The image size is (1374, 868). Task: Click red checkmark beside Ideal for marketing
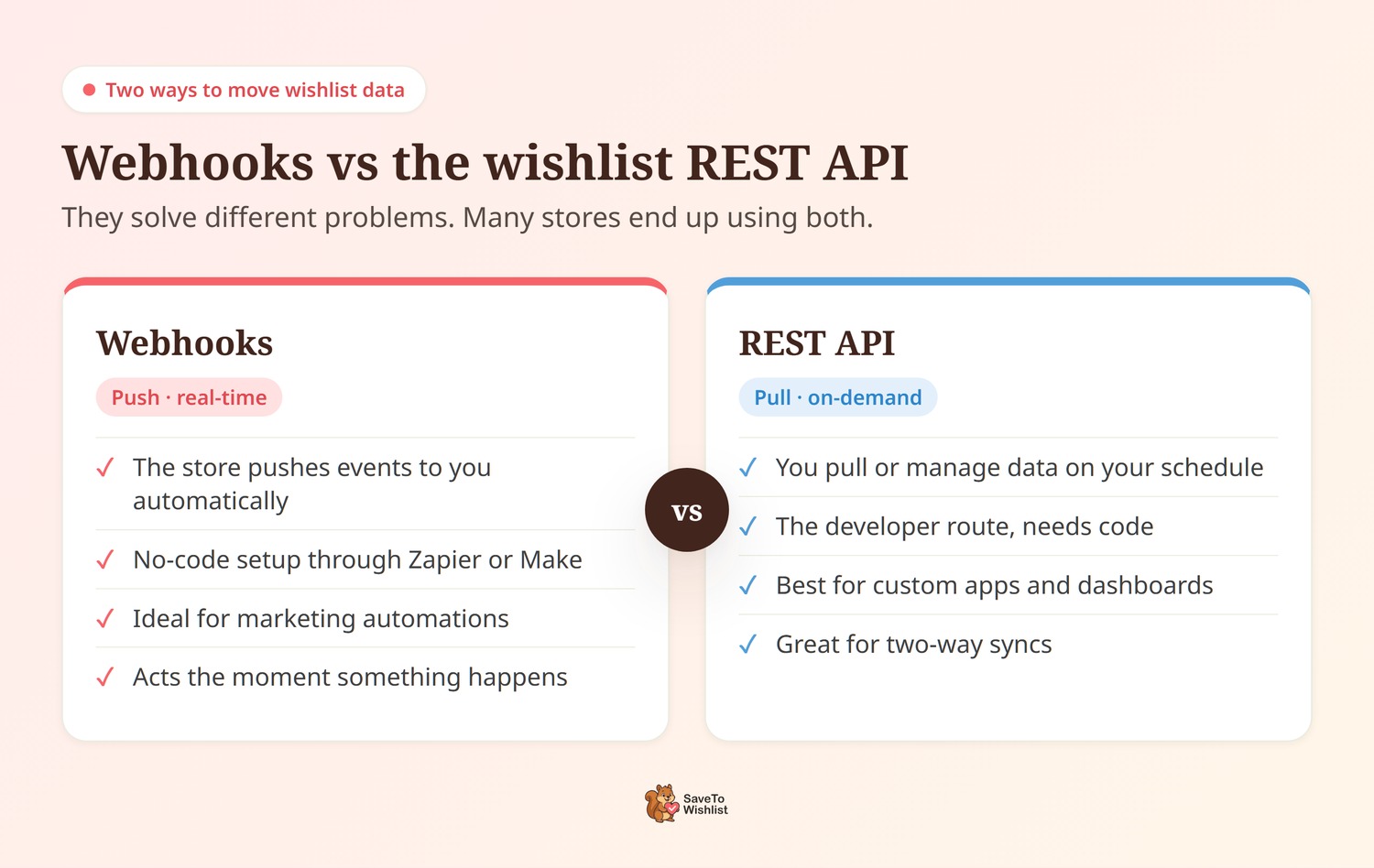pos(105,618)
